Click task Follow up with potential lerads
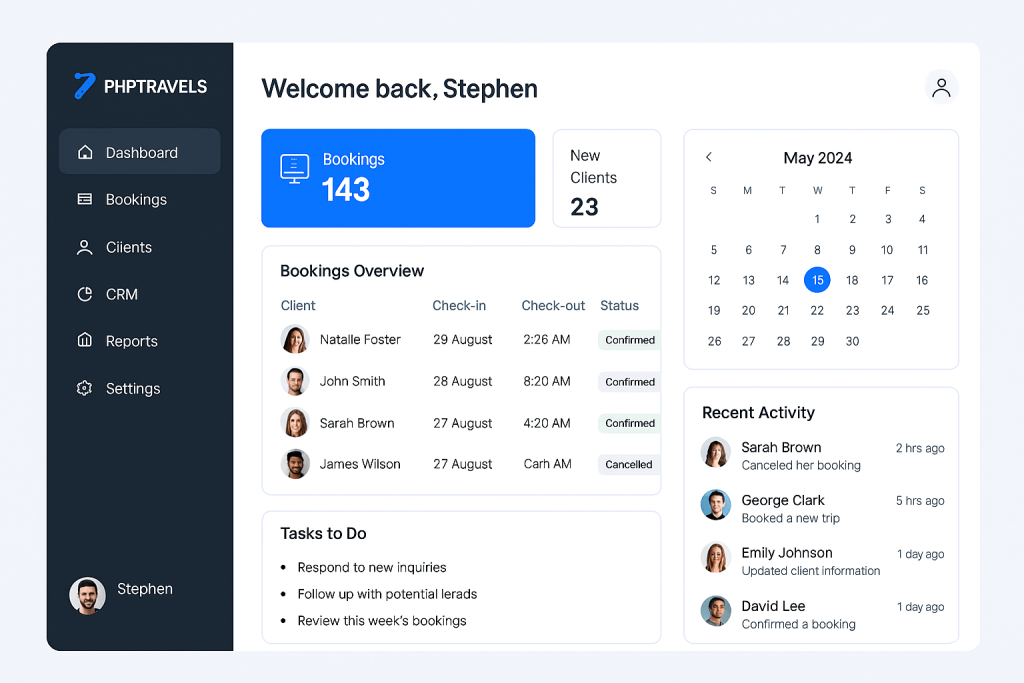The width and height of the screenshot is (1024, 683). [387, 594]
